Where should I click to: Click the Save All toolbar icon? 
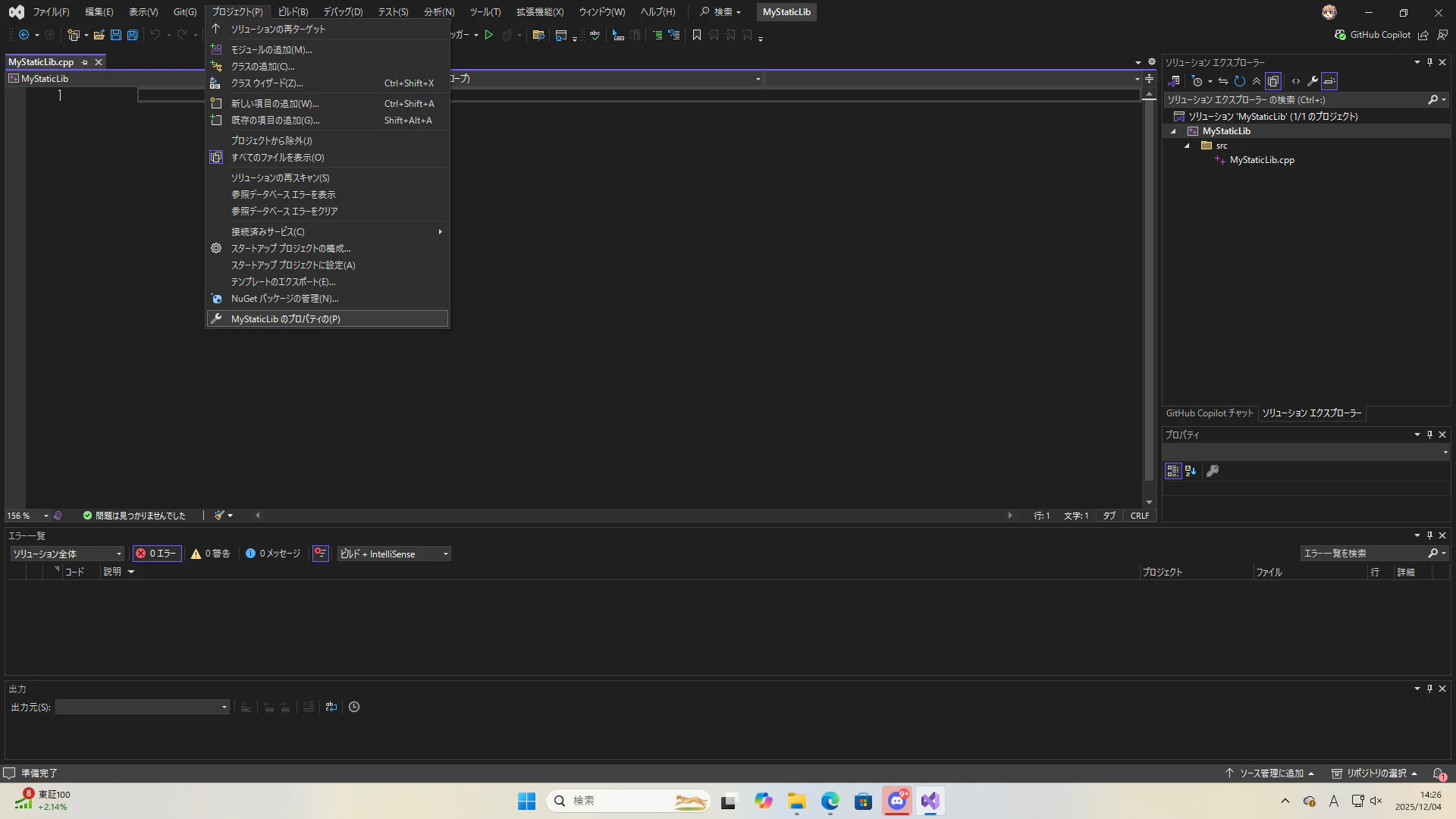tap(133, 35)
